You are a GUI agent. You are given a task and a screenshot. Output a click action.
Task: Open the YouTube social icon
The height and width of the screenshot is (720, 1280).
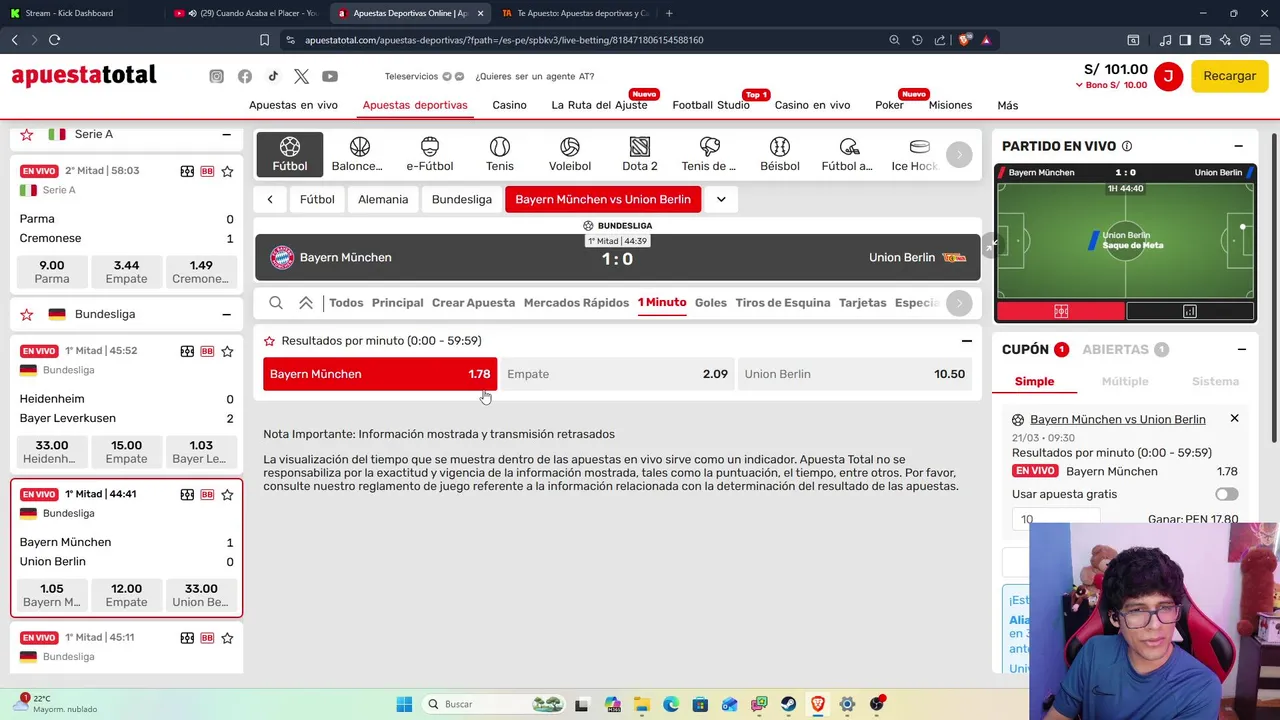point(330,76)
